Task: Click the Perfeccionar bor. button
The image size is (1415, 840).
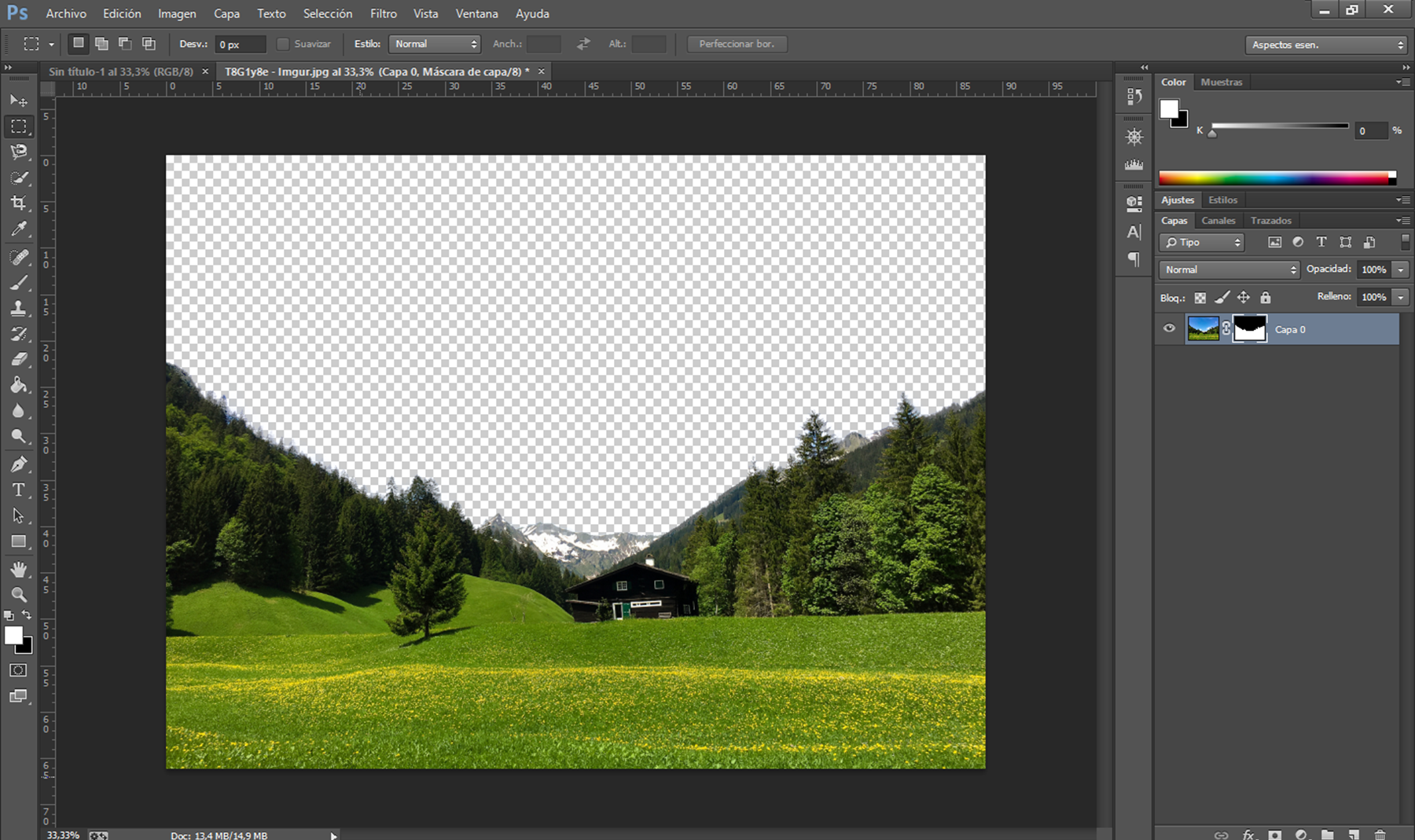Action: click(x=737, y=44)
